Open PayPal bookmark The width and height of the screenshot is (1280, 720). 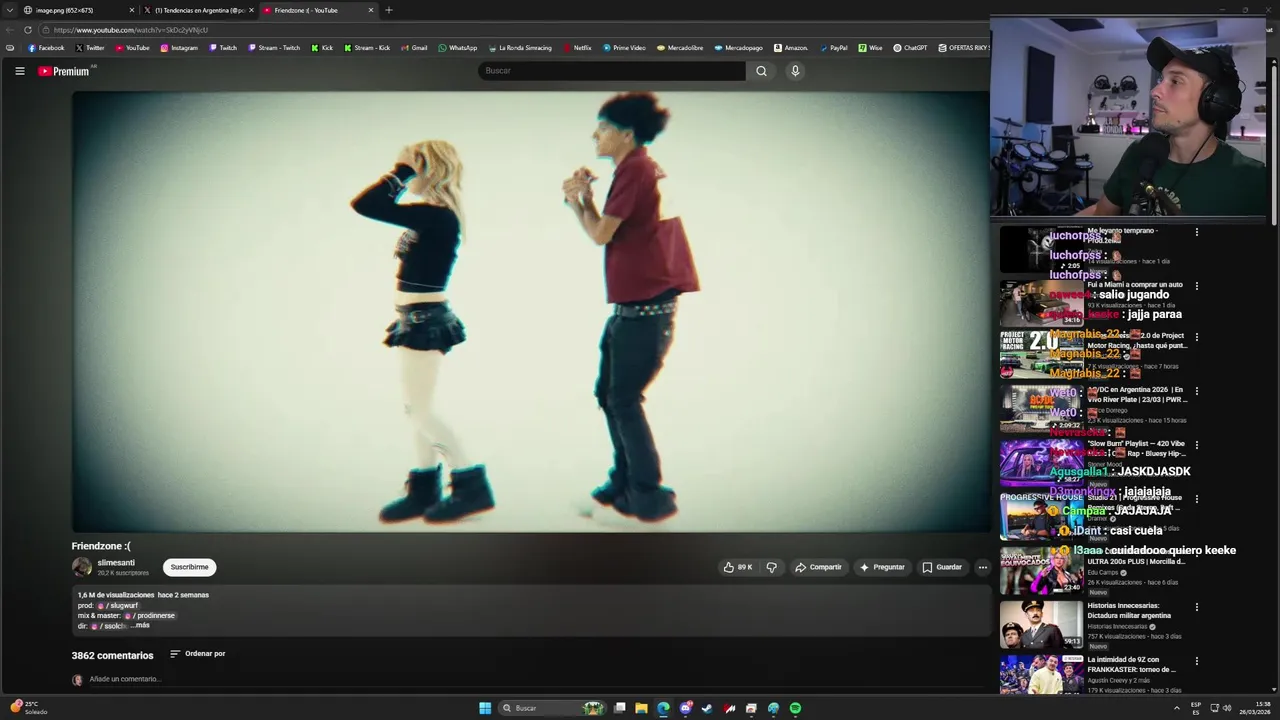click(x=833, y=48)
